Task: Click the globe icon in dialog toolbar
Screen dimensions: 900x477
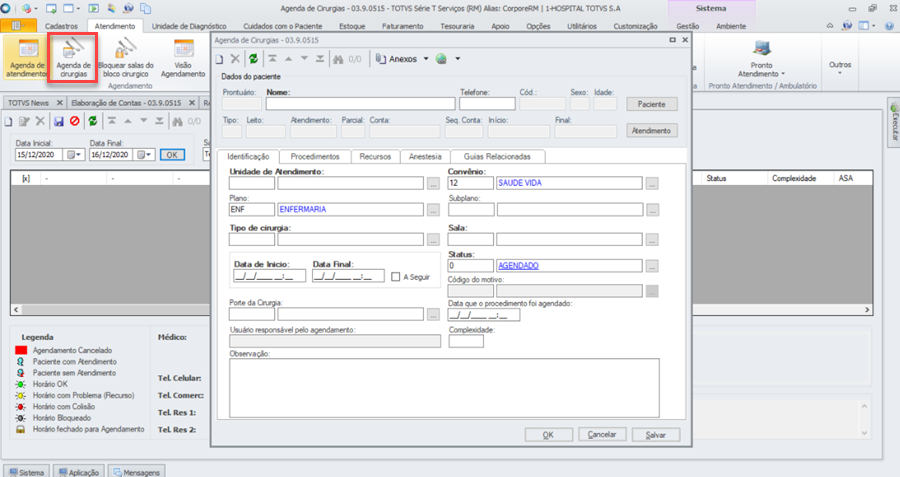Action: (x=441, y=59)
